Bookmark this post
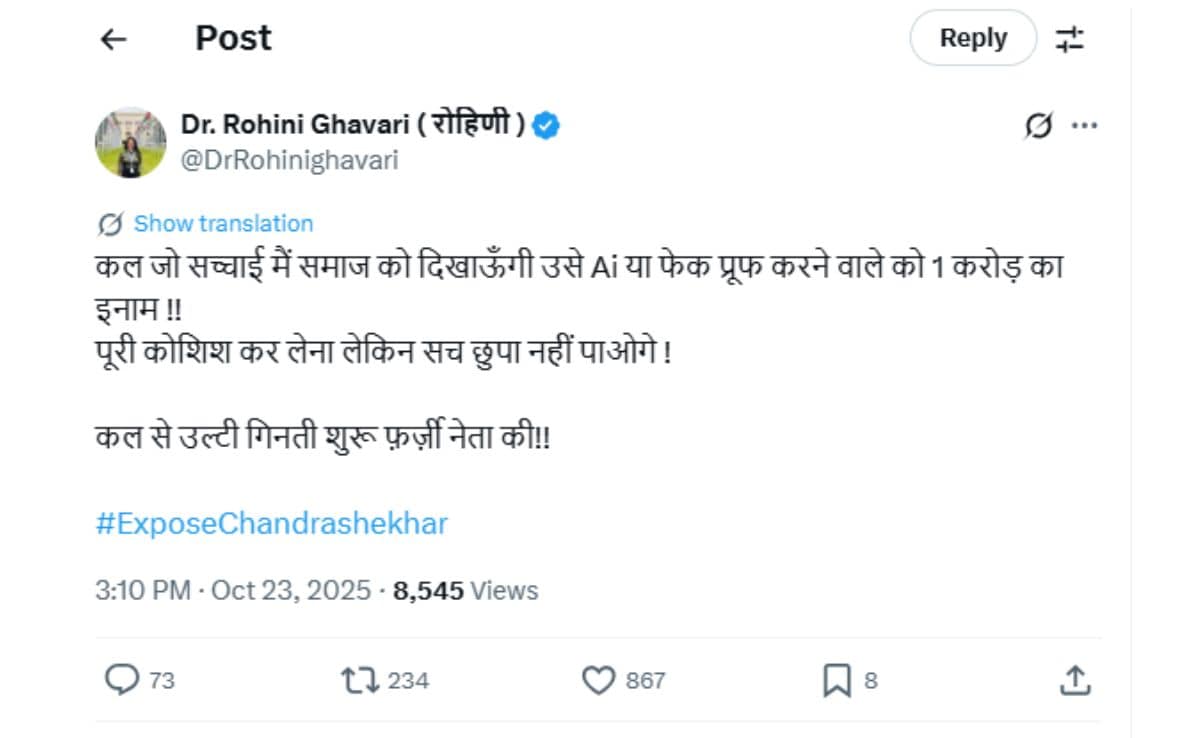Viewport: 1200px width, 738px height. [836, 681]
